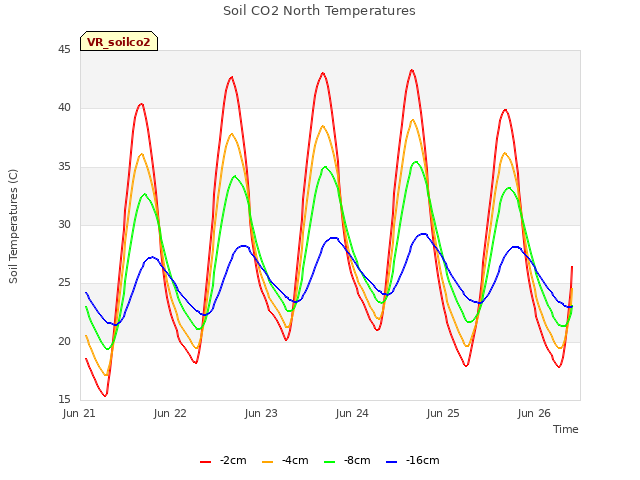Click the Soil Temperatures (C) axis label
The image size is (640, 480).
click(13, 226)
